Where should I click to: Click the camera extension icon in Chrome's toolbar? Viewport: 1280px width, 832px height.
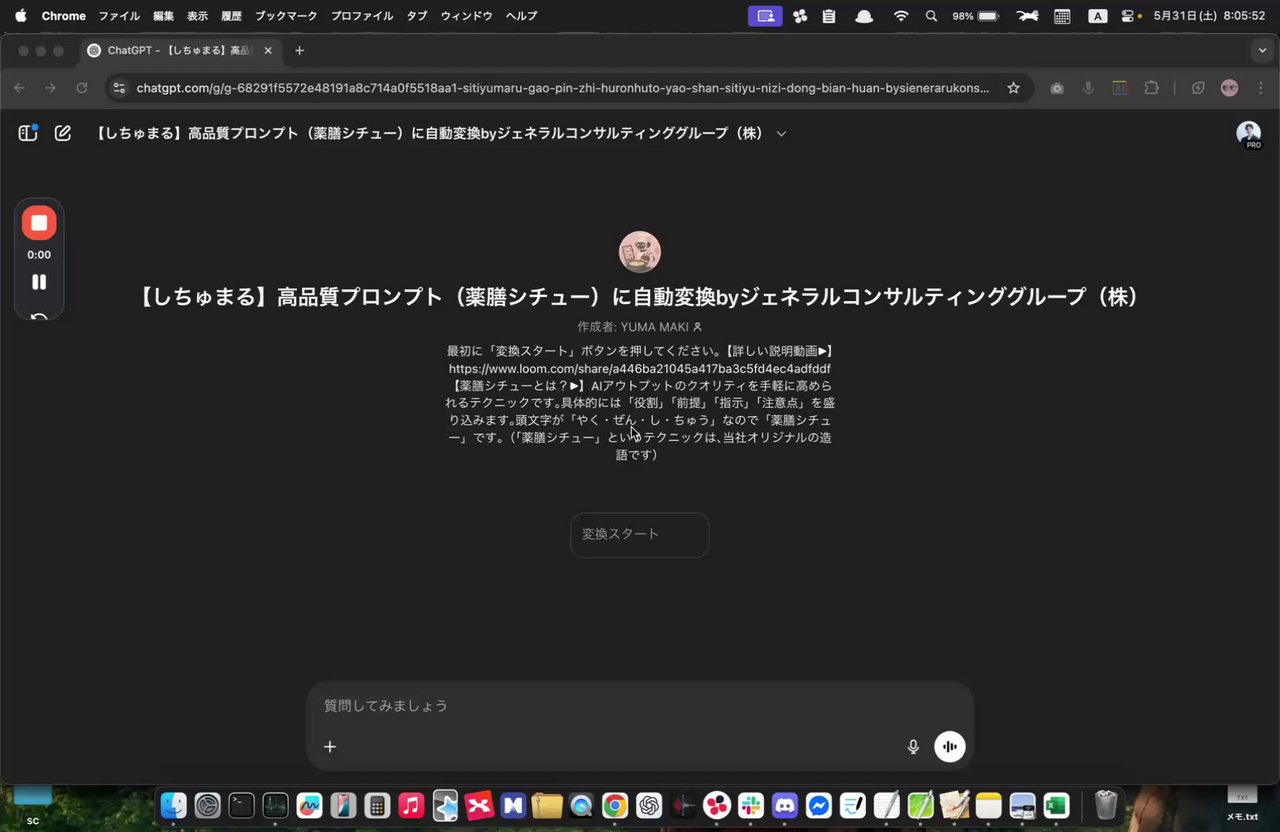pos(1057,88)
